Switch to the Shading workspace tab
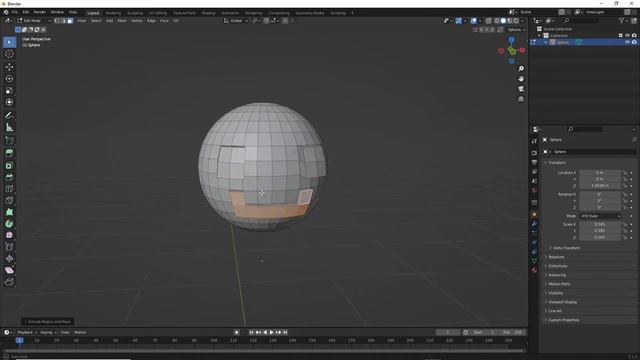The image size is (640, 360). point(209,13)
